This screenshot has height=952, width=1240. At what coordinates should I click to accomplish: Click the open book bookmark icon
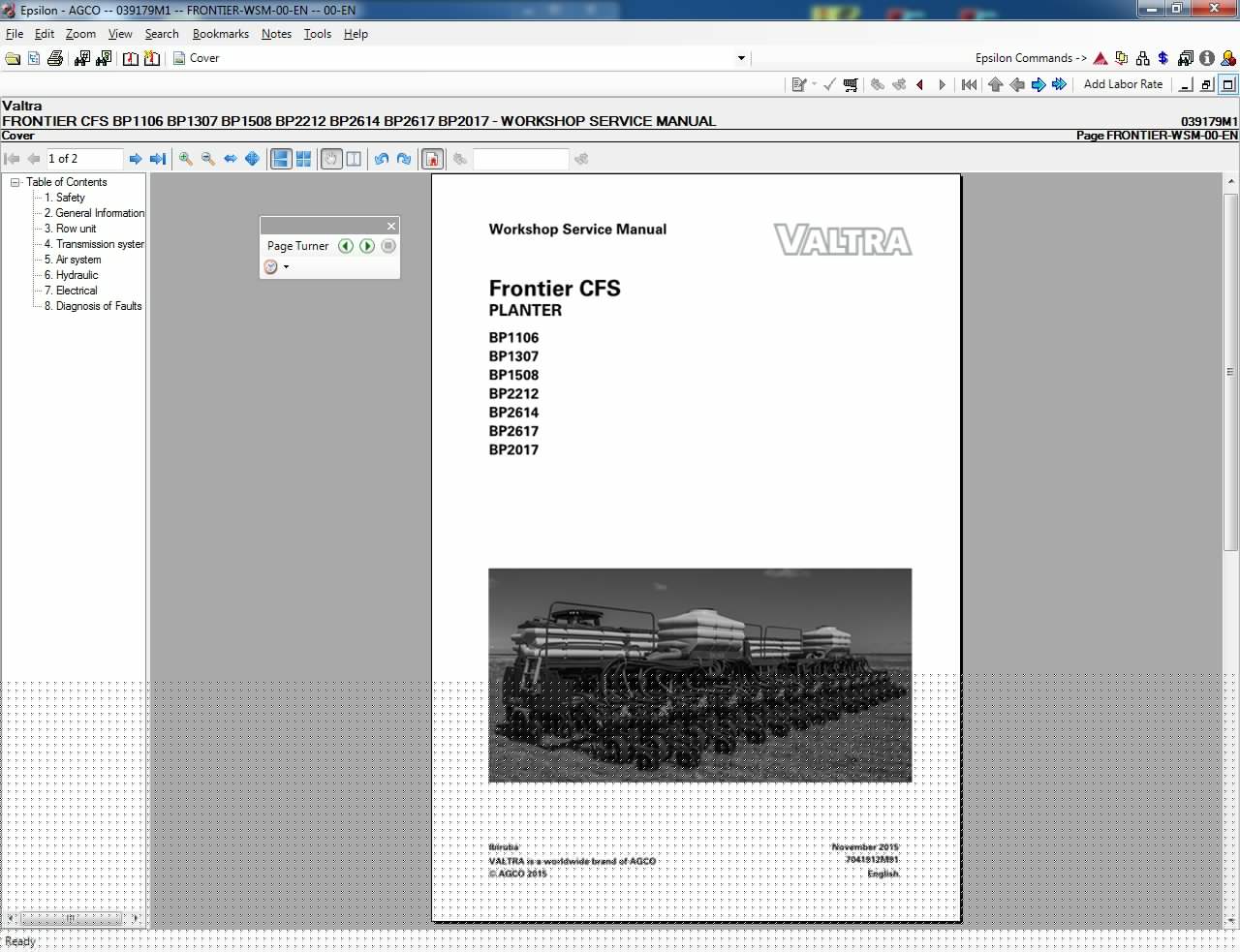click(x=130, y=58)
